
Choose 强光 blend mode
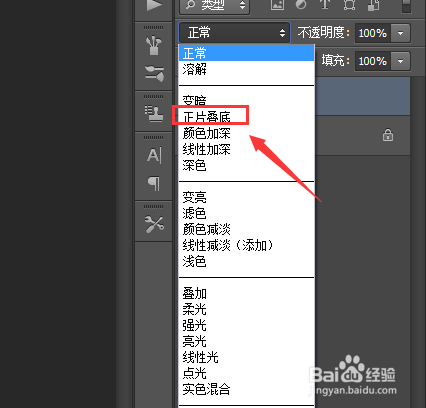(x=247, y=325)
